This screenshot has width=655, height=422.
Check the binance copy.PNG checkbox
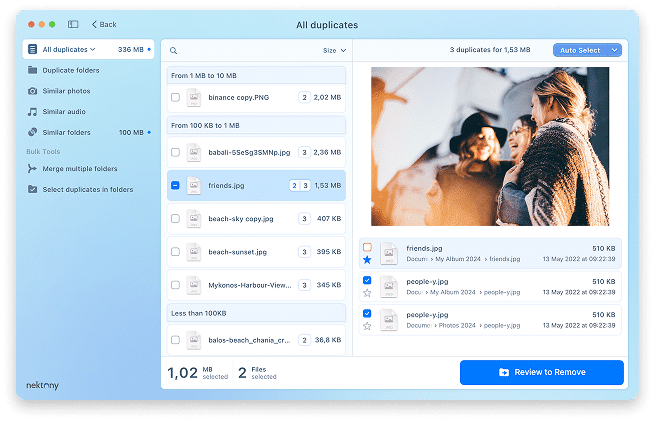click(175, 98)
